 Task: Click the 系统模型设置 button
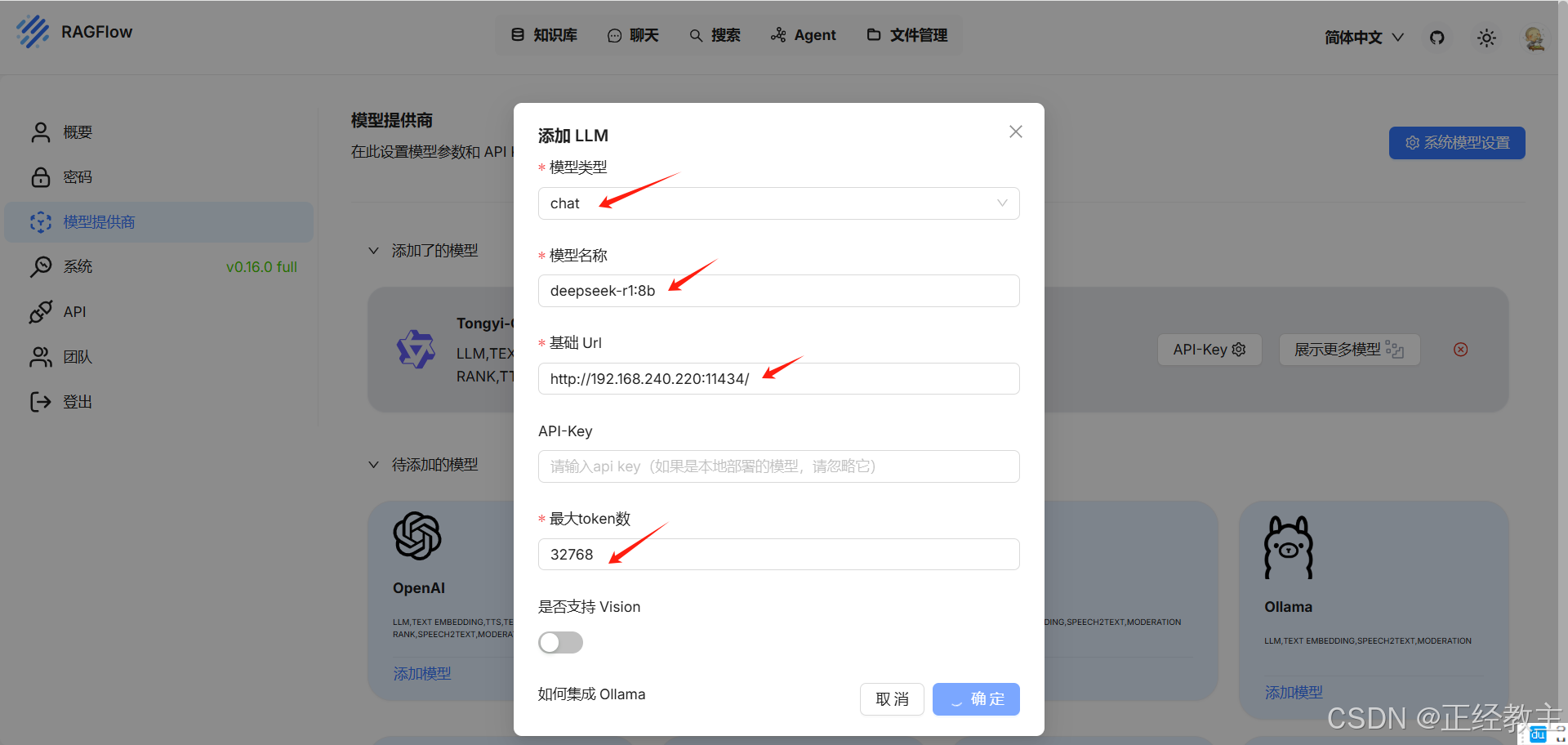tap(1457, 143)
